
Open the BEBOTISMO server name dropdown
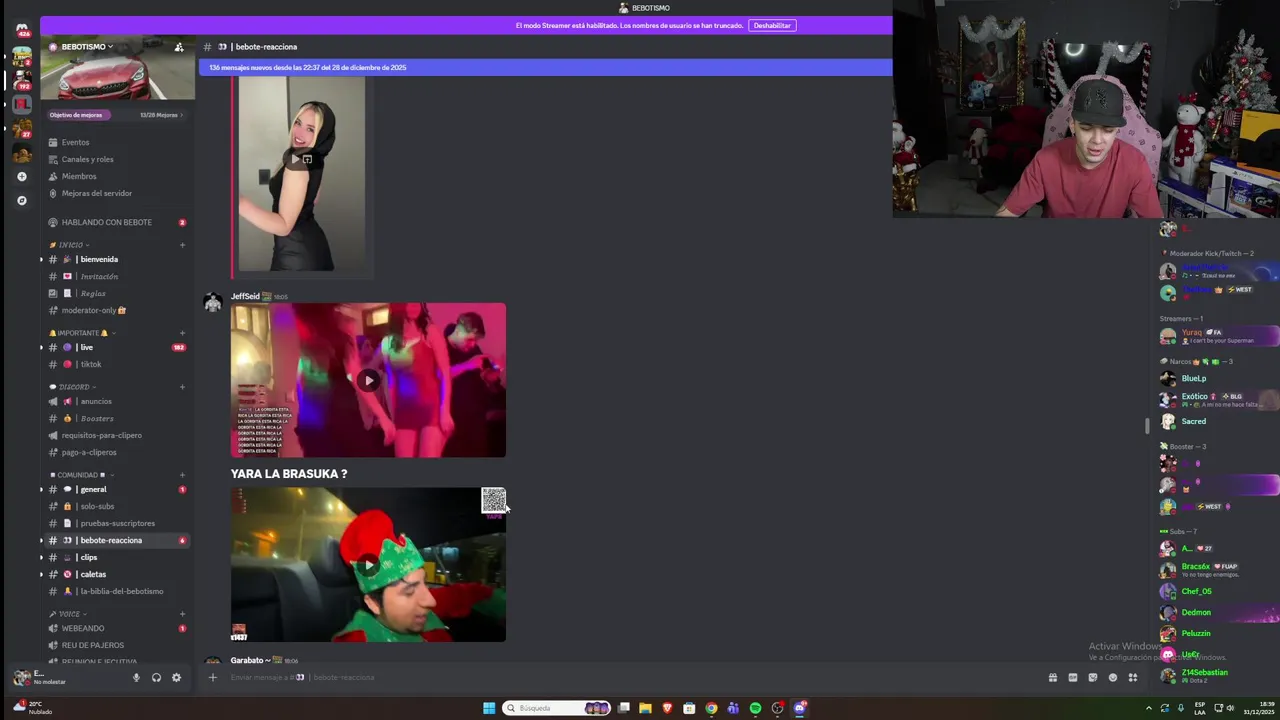pyautogui.click(x=88, y=47)
